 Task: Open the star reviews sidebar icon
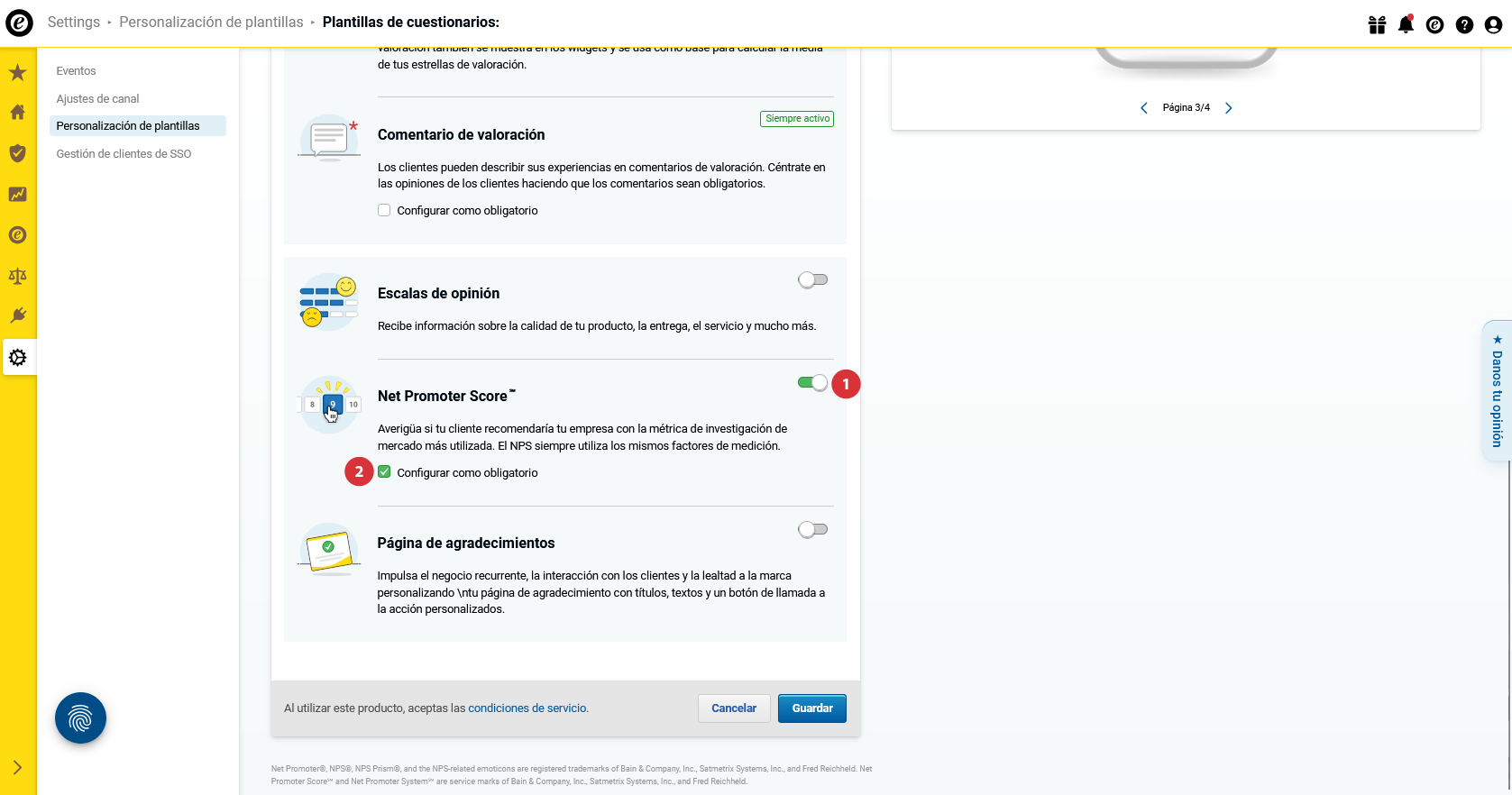17,72
